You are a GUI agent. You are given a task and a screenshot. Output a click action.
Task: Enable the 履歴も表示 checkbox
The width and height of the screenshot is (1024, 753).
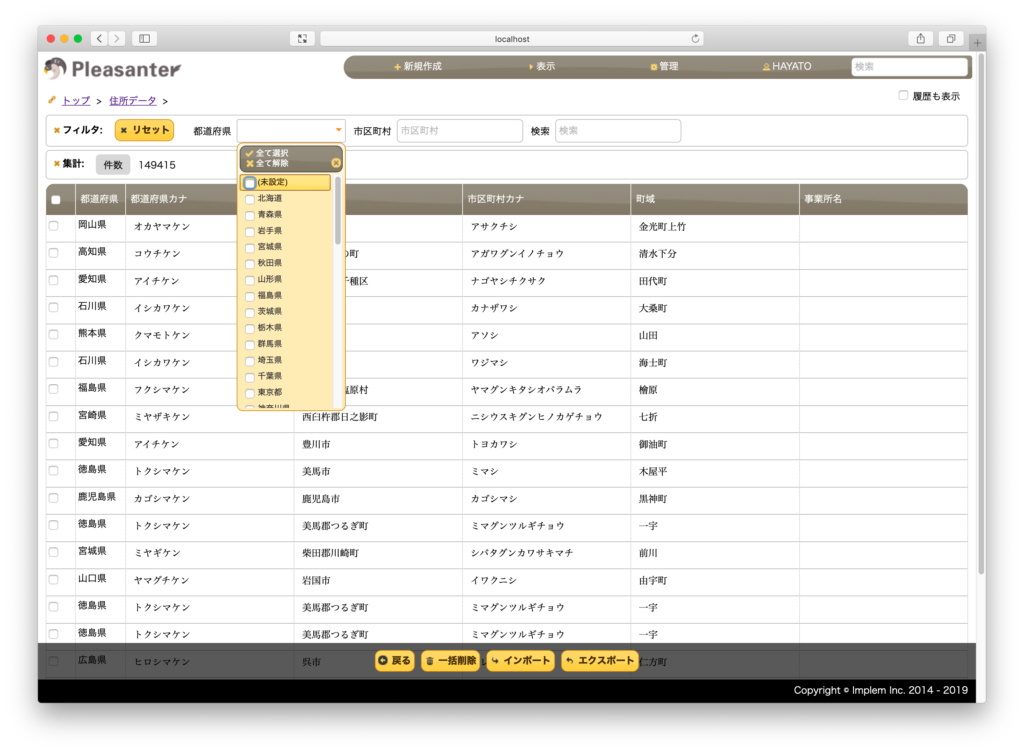pos(903,95)
